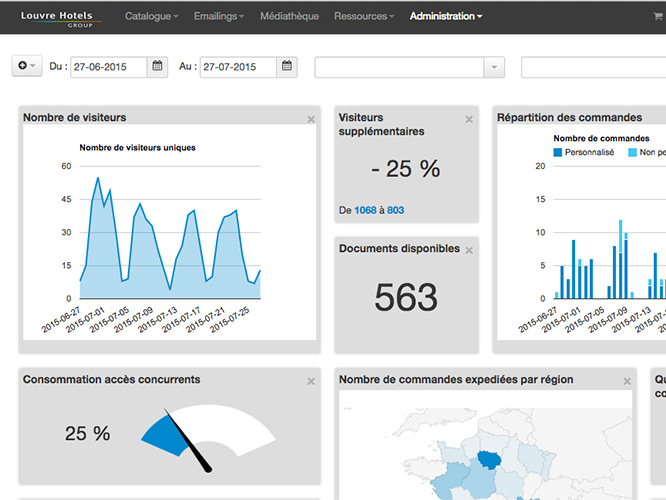Screen dimensions: 666x500
Task: Edit the Du start date field
Action: coord(109,67)
